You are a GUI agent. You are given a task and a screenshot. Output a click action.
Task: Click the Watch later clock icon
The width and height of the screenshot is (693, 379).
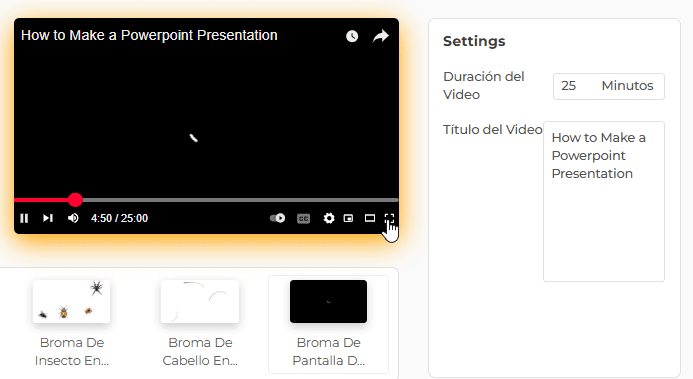(x=352, y=36)
